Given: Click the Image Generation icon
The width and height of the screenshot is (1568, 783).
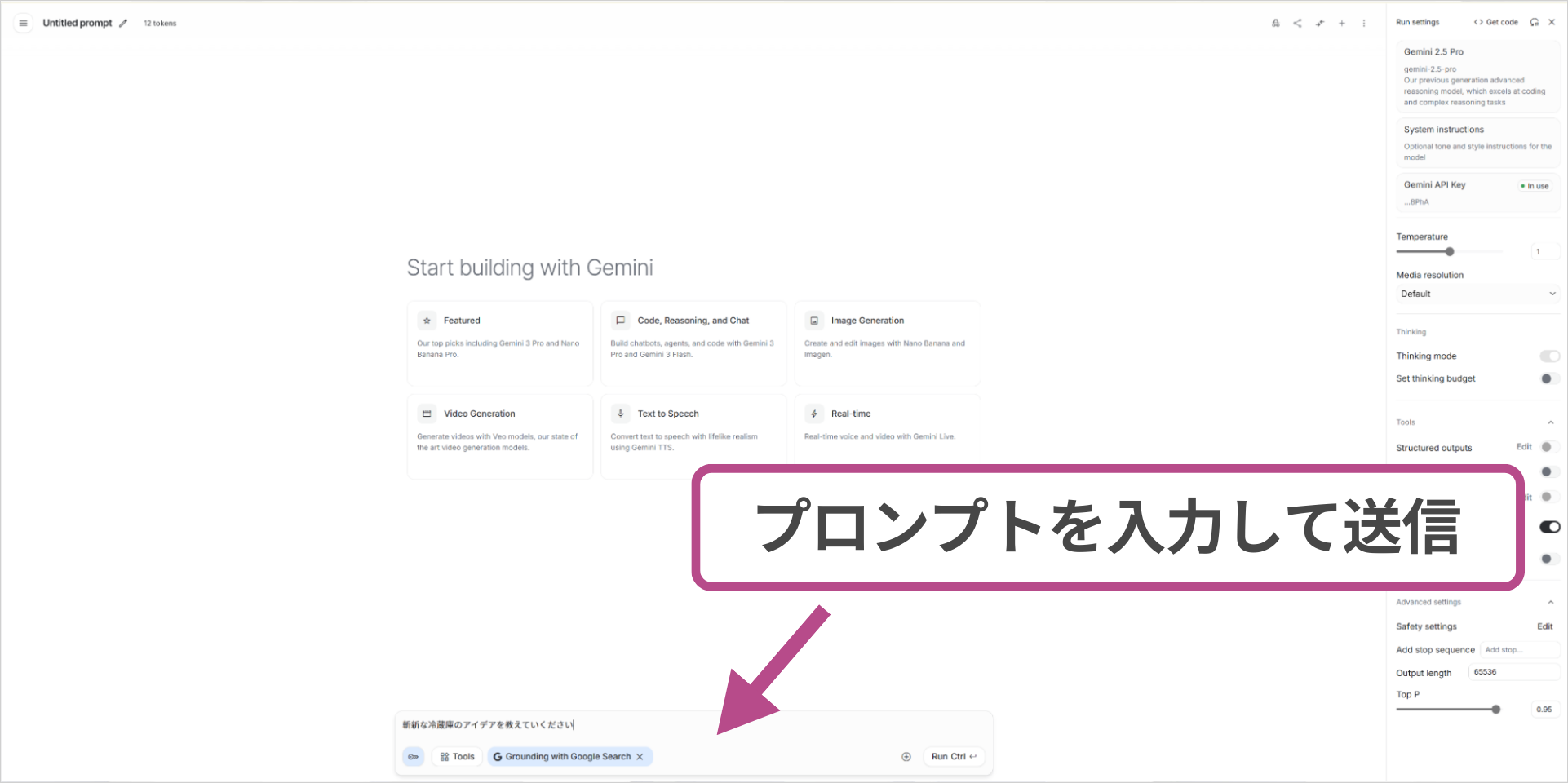Looking at the screenshot, I should [x=814, y=321].
